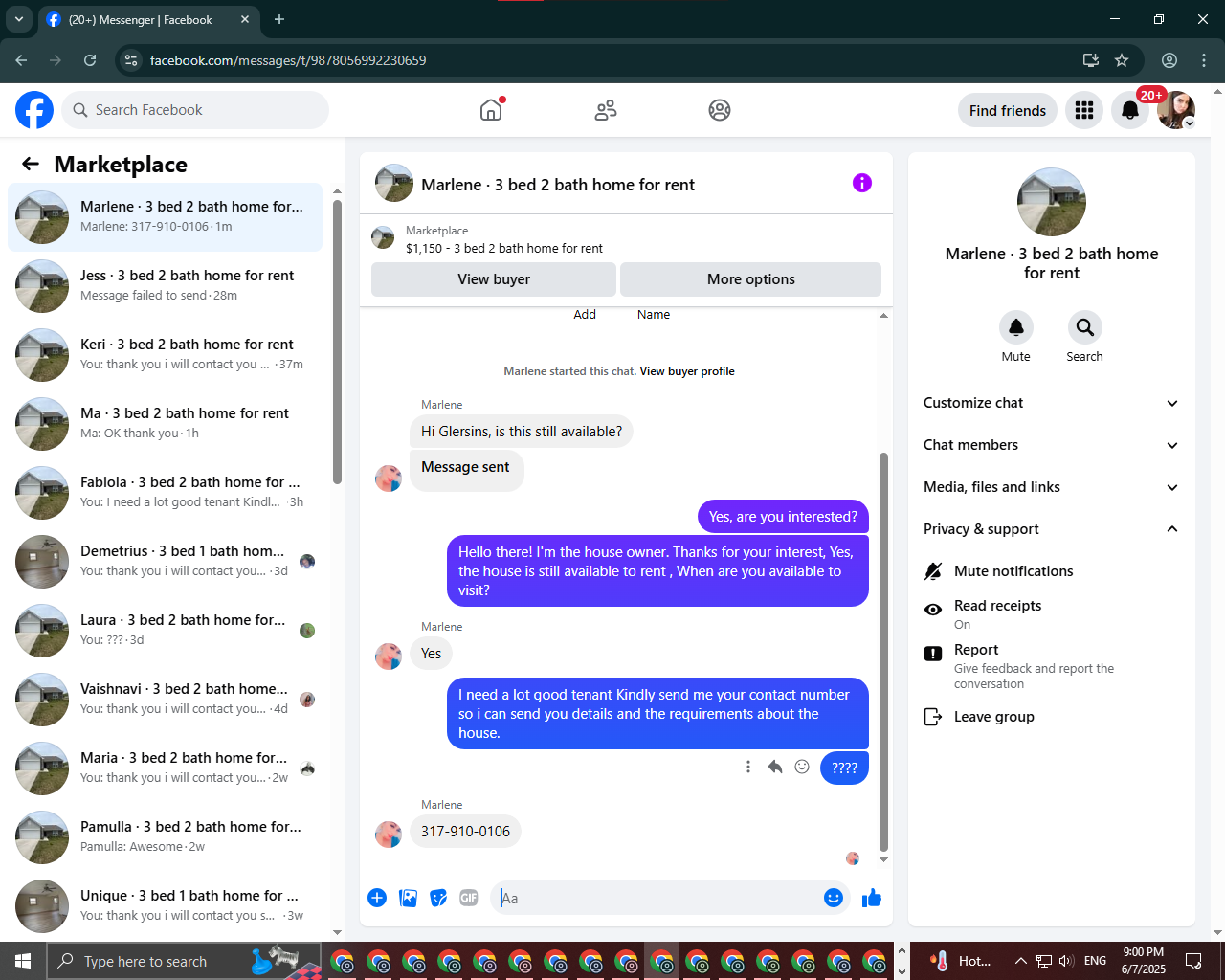
Task: Attach a photo with the image icon
Action: click(x=408, y=898)
